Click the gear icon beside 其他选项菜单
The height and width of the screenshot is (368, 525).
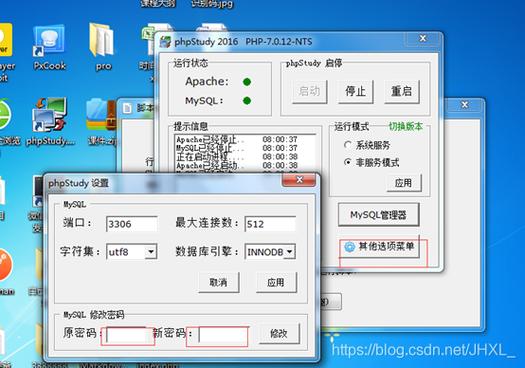[350, 247]
